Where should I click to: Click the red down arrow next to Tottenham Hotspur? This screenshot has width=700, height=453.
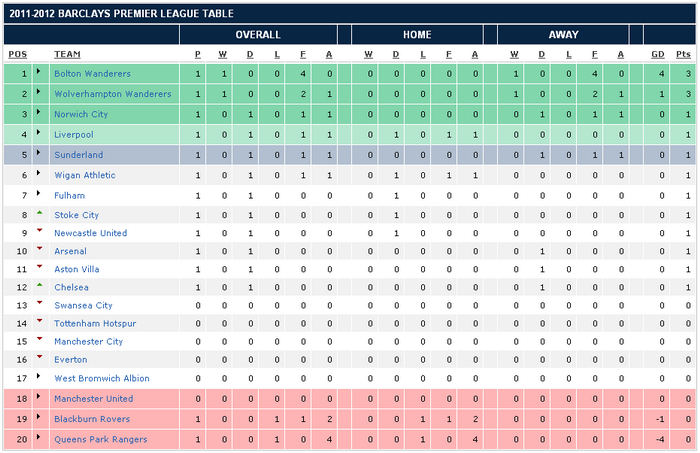point(39,321)
